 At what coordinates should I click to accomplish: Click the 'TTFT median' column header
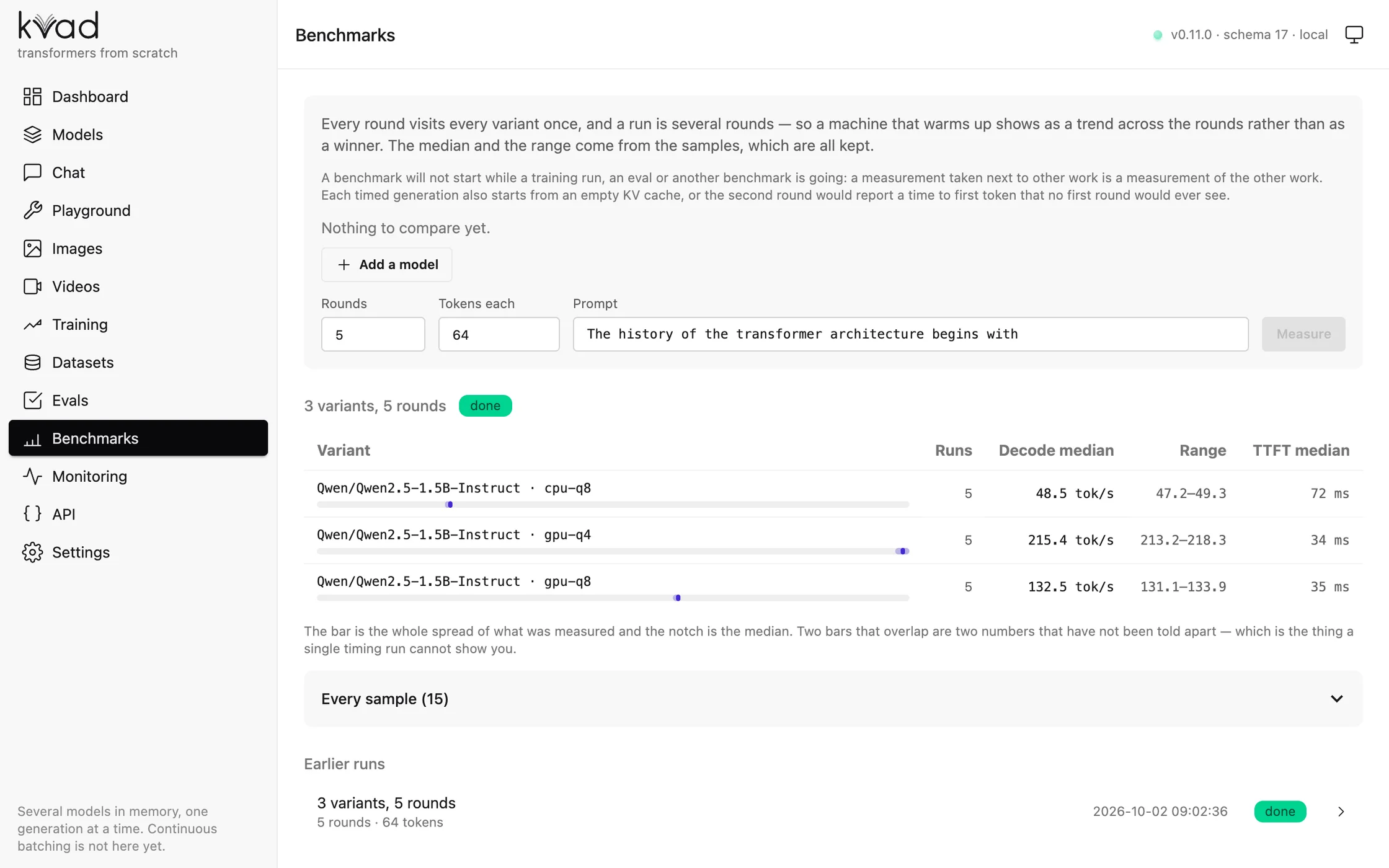click(1301, 450)
